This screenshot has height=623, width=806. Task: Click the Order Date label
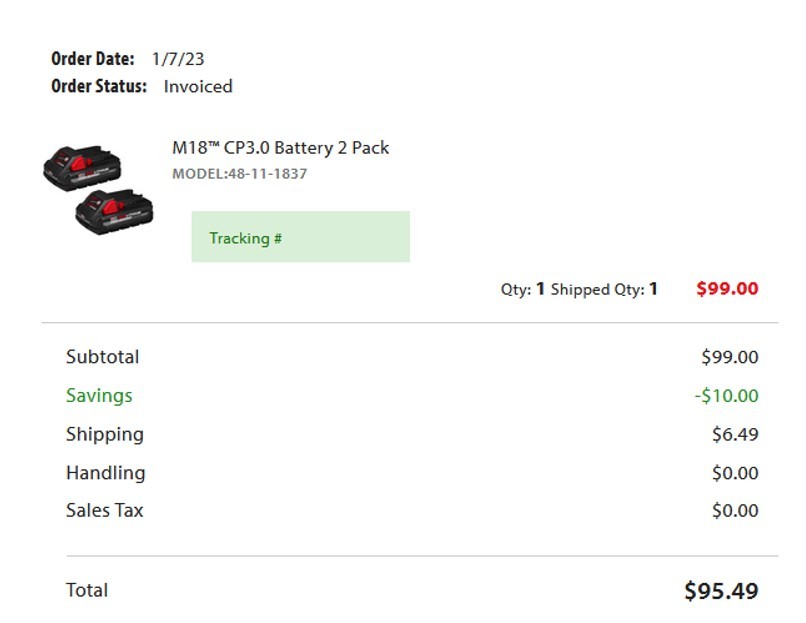(x=93, y=60)
